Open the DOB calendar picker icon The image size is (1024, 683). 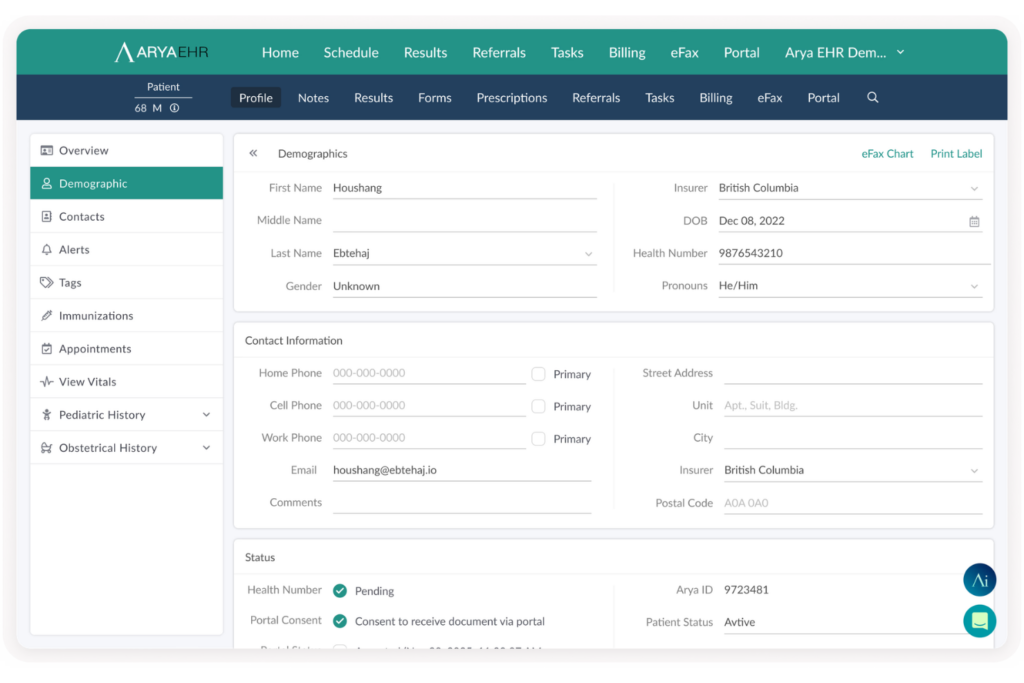click(974, 221)
